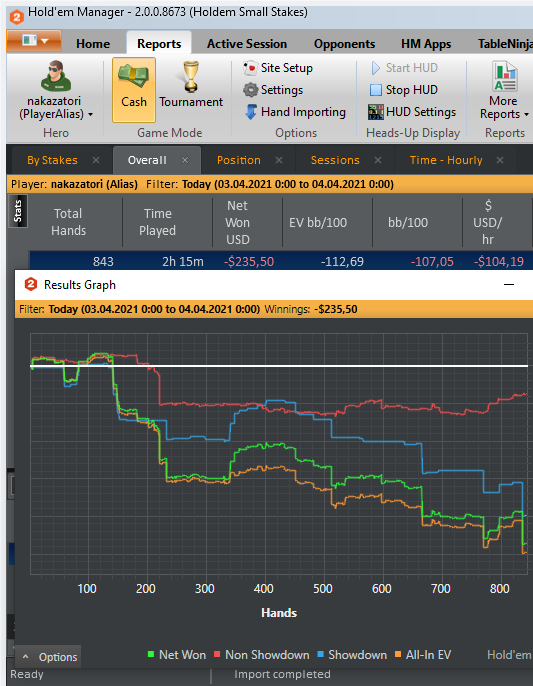Expand More Reports dropdown arrow
This screenshot has height=686, width=533.
[x=526, y=115]
